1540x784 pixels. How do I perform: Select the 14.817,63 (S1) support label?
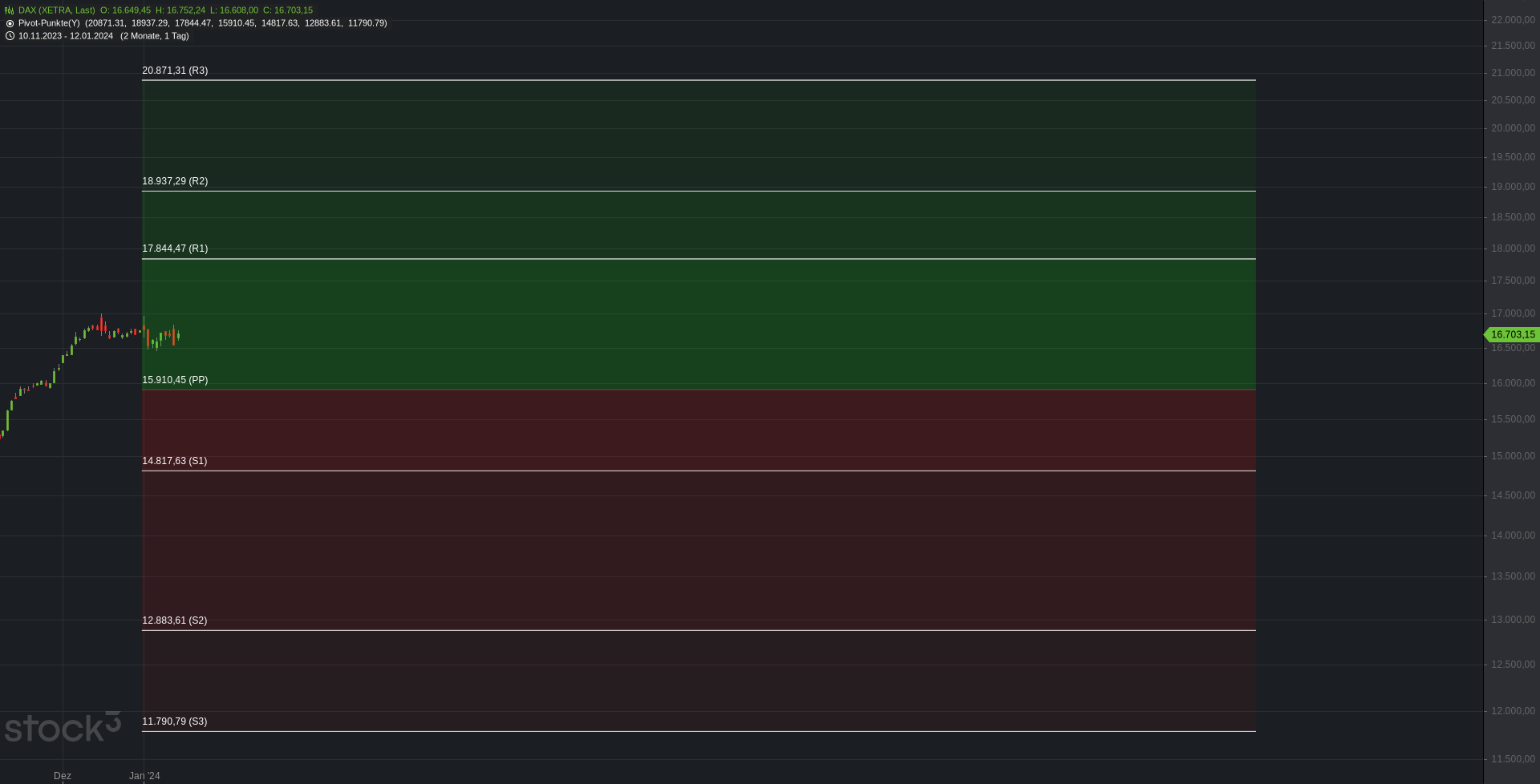175,461
